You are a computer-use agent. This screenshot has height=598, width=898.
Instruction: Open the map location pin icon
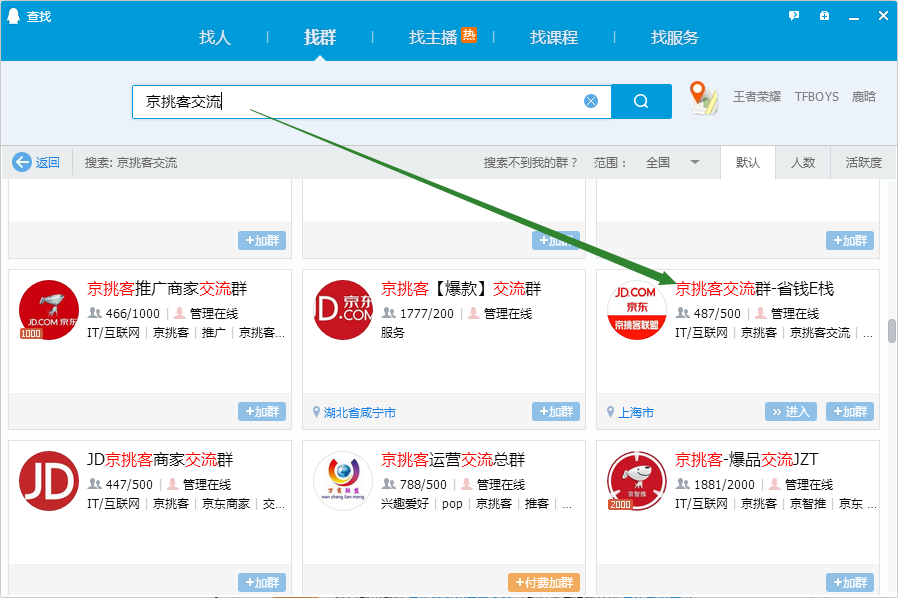pos(703,97)
